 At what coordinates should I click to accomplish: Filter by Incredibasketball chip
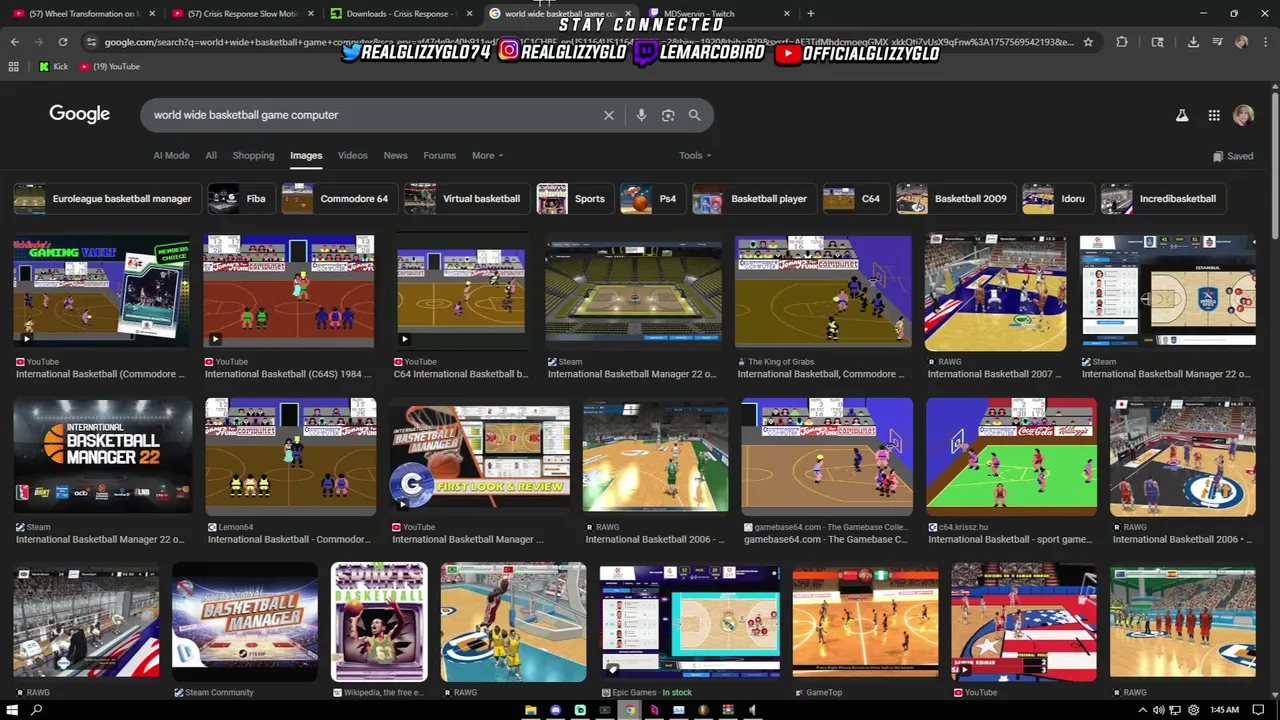(x=1162, y=198)
